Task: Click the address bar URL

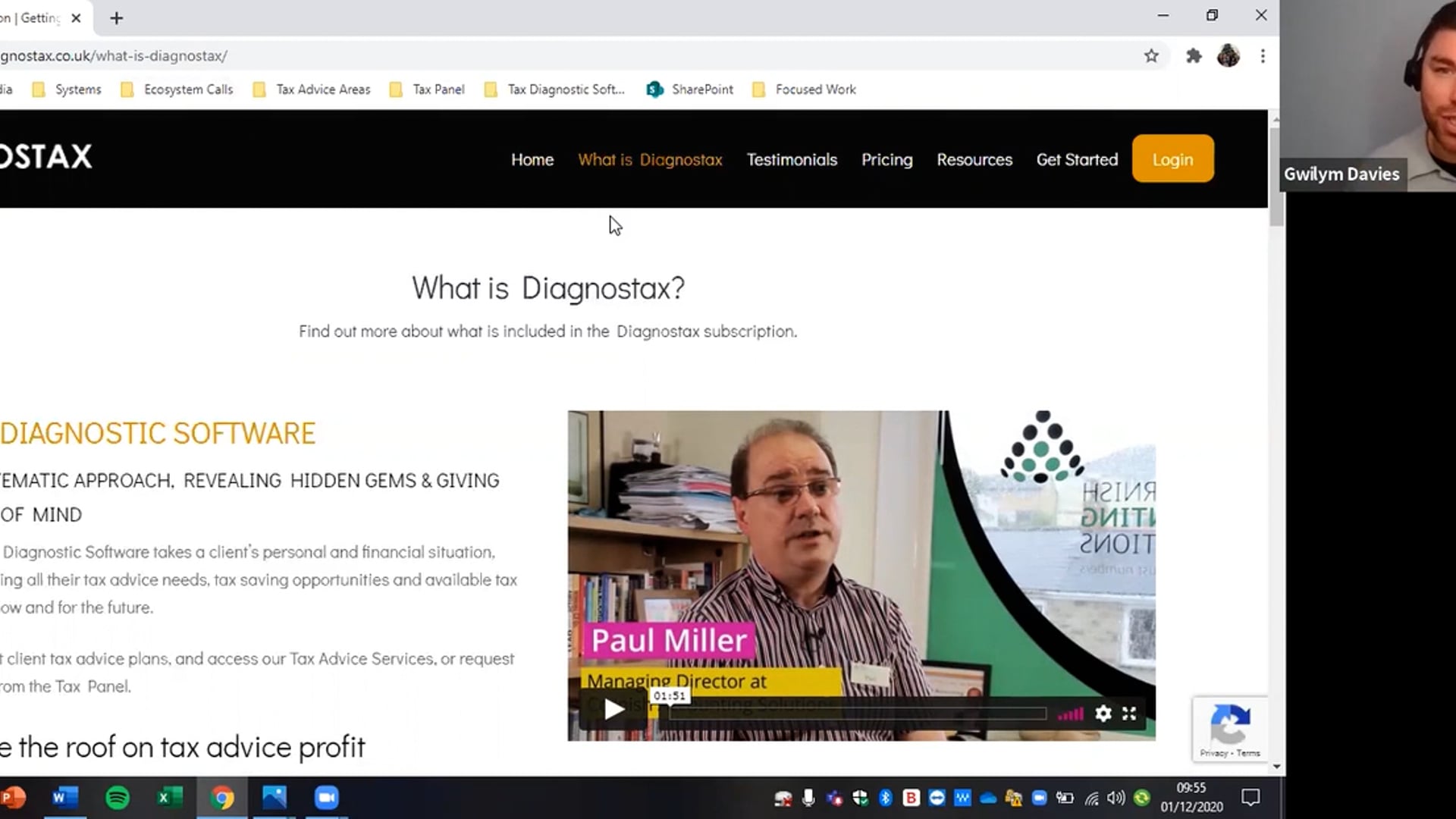Action: pos(114,56)
